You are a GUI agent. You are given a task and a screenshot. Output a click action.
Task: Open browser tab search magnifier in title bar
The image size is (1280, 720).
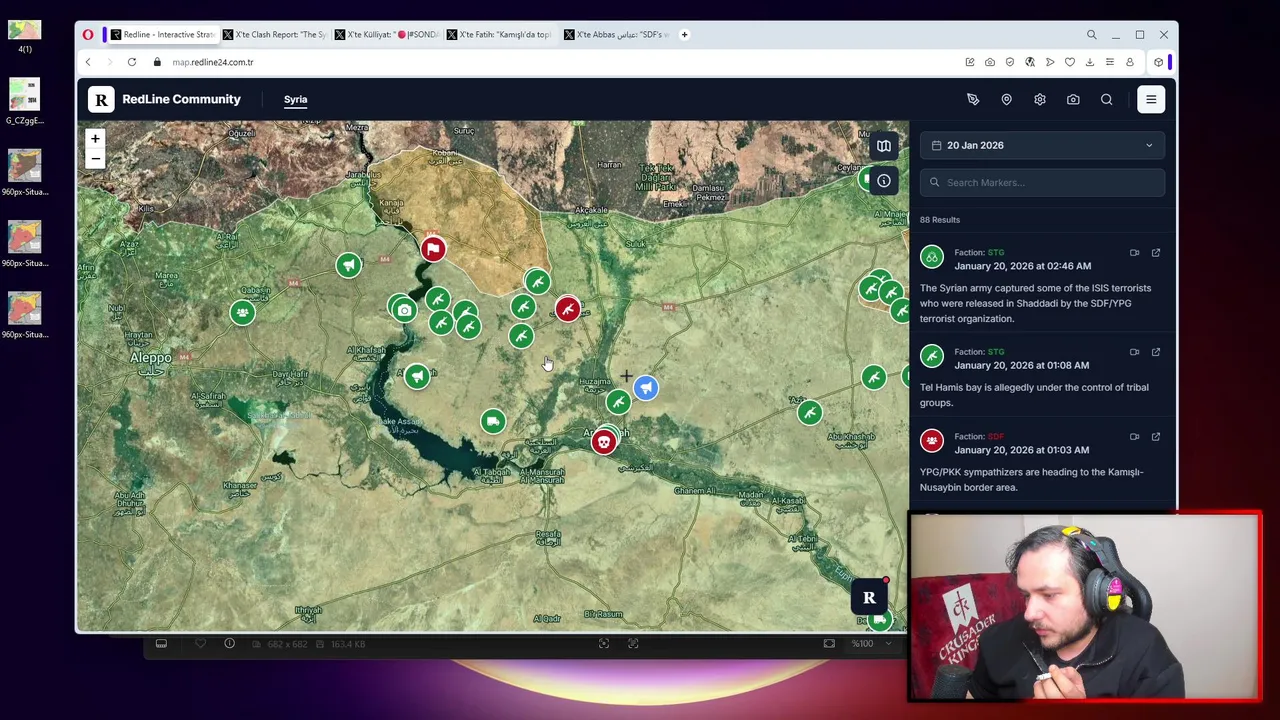tap(1091, 35)
